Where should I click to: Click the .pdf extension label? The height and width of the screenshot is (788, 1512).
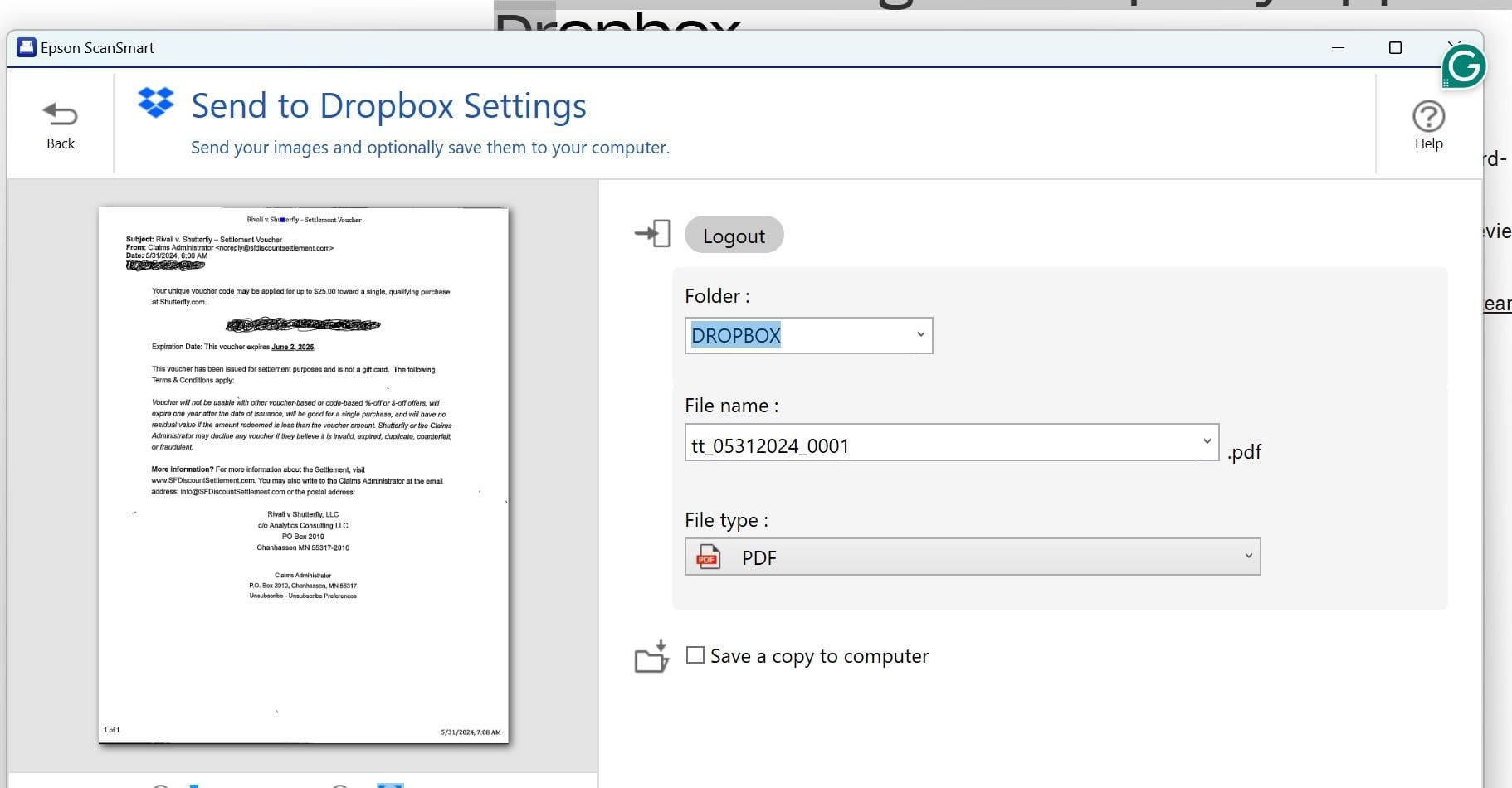point(1244,451)
